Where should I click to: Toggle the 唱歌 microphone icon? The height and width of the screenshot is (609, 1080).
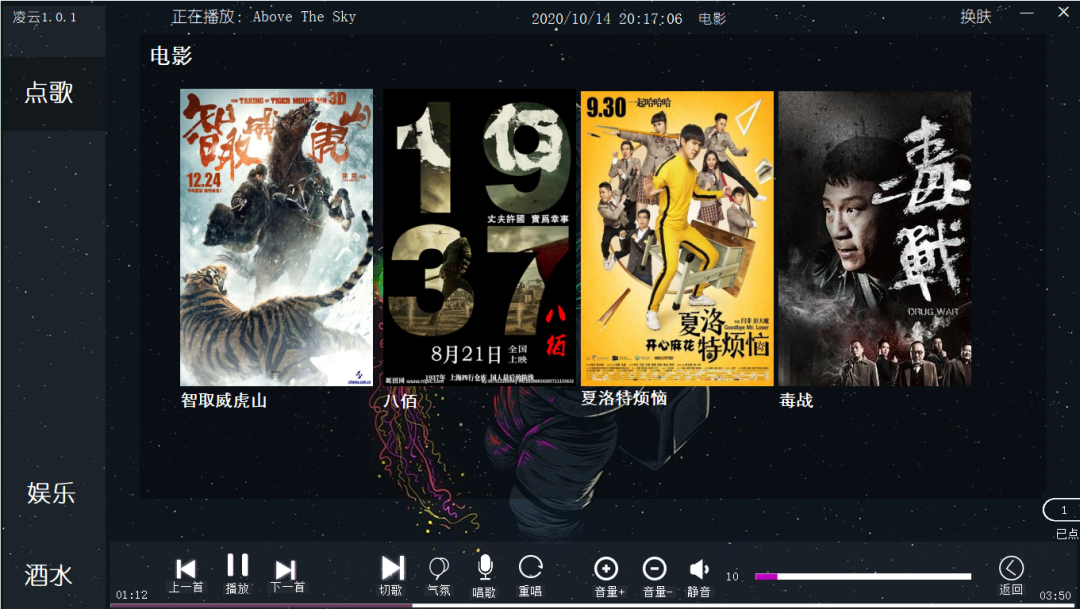(484, 568)
